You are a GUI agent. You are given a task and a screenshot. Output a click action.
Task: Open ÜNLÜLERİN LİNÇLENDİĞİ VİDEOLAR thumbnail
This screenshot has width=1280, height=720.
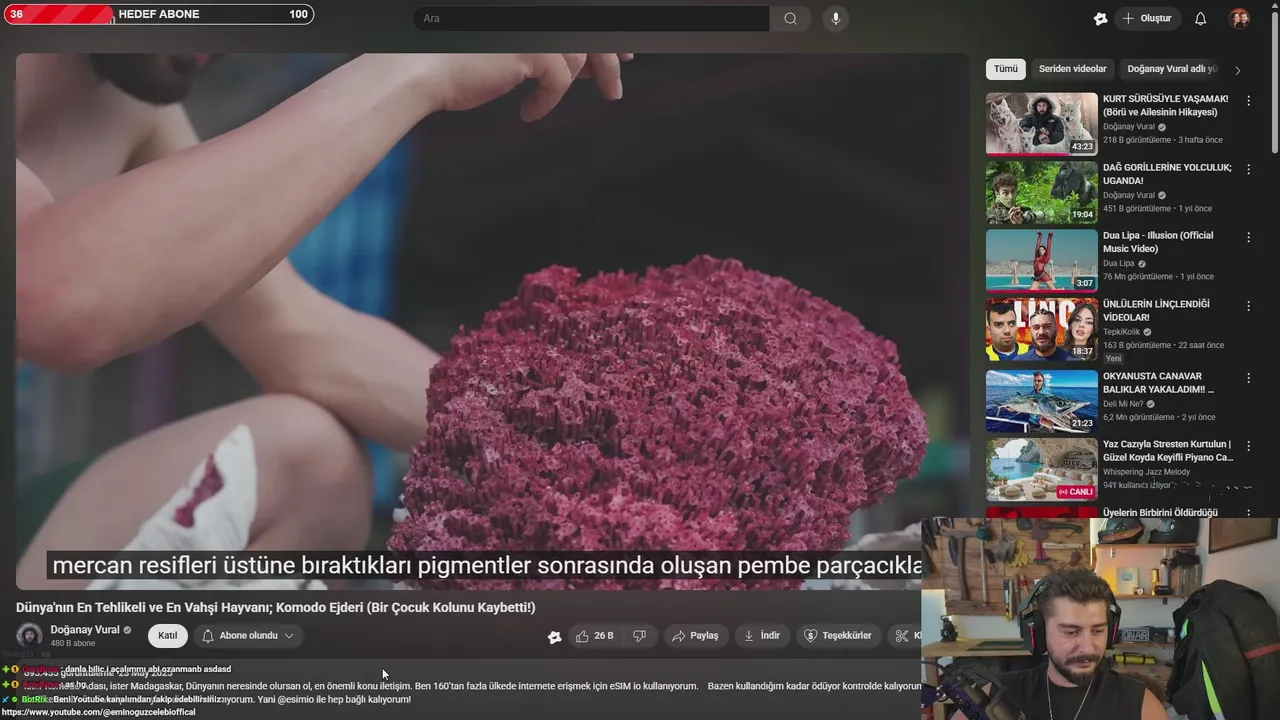(x=1041, y=329)
